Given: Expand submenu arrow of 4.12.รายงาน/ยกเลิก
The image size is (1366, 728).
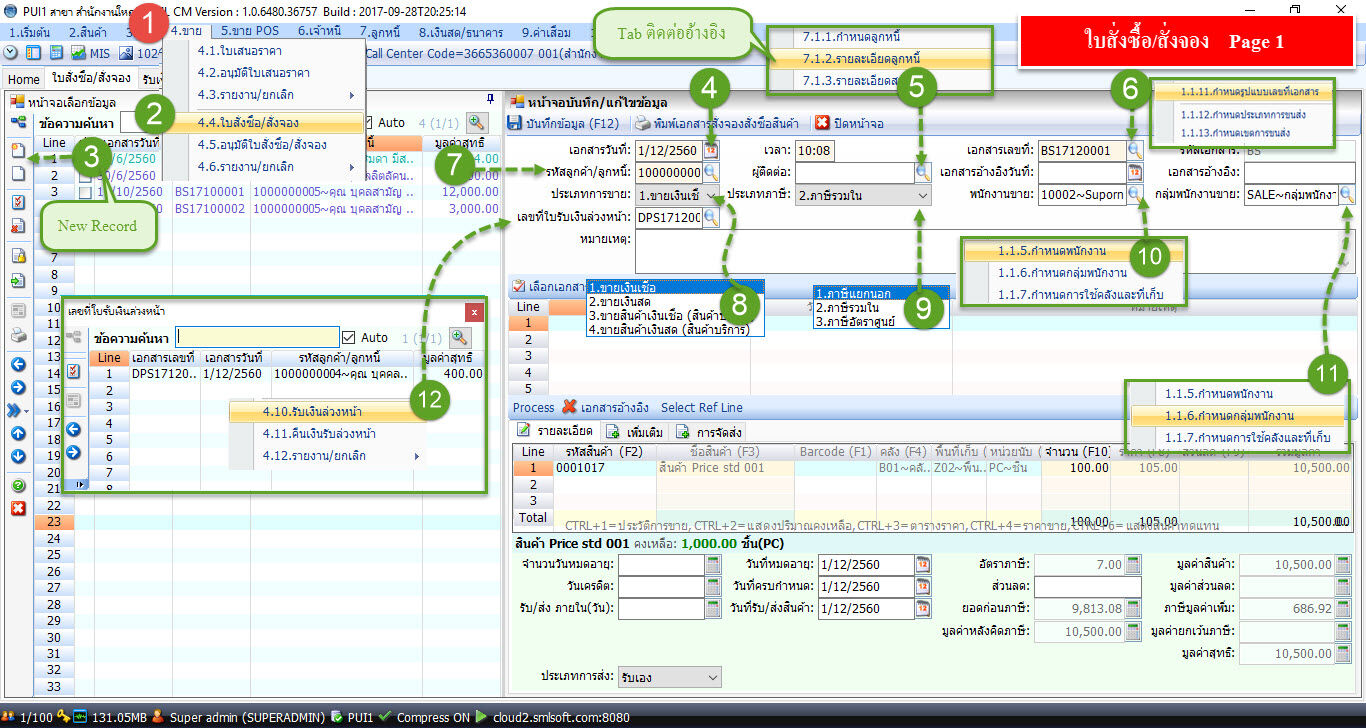Looking at the screenshot, I should (x=417, y=456).
